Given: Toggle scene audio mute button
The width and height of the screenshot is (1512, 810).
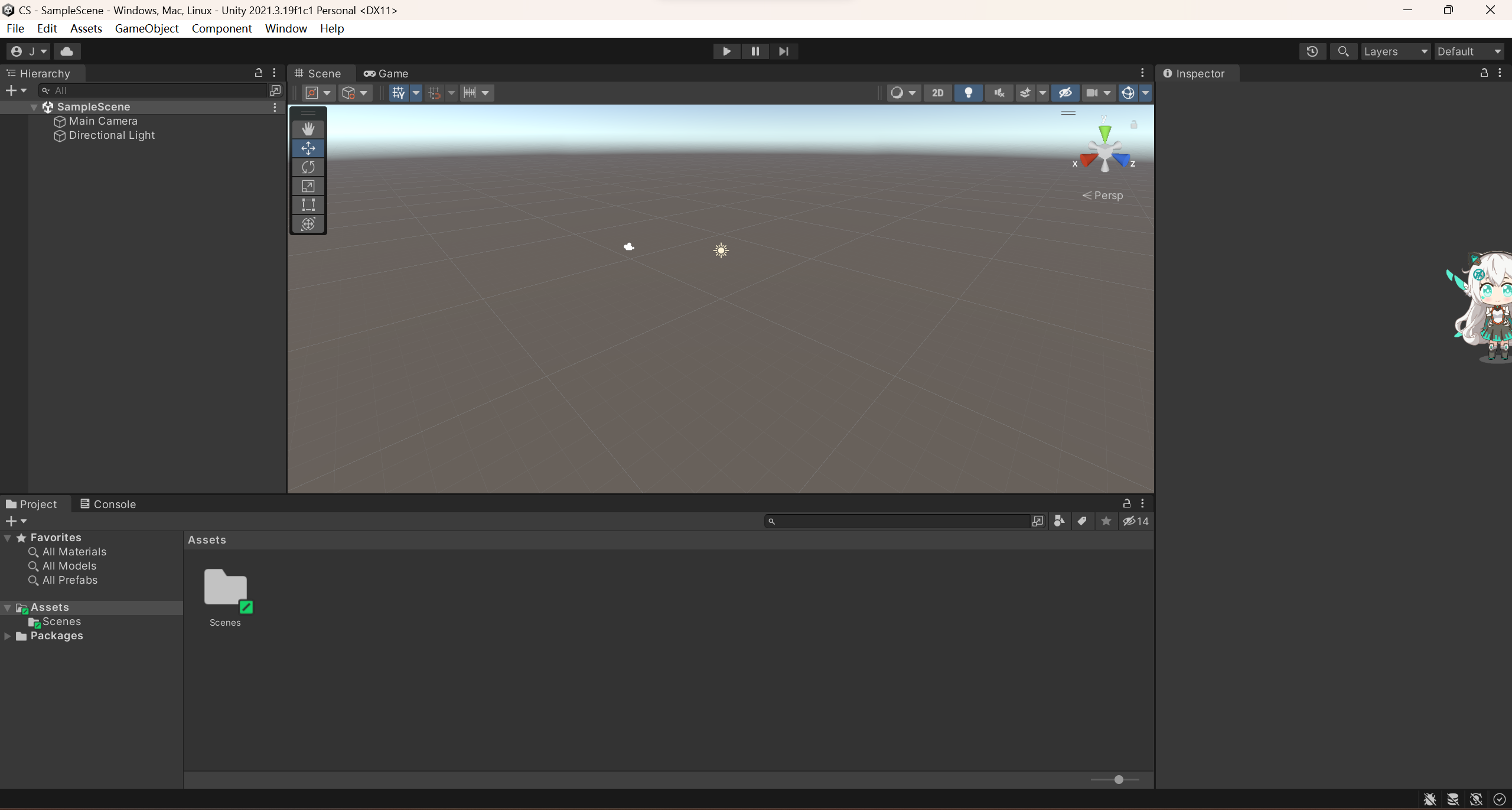Looking at the screenshot, I should pyautogui.click(x=999, y=93).
